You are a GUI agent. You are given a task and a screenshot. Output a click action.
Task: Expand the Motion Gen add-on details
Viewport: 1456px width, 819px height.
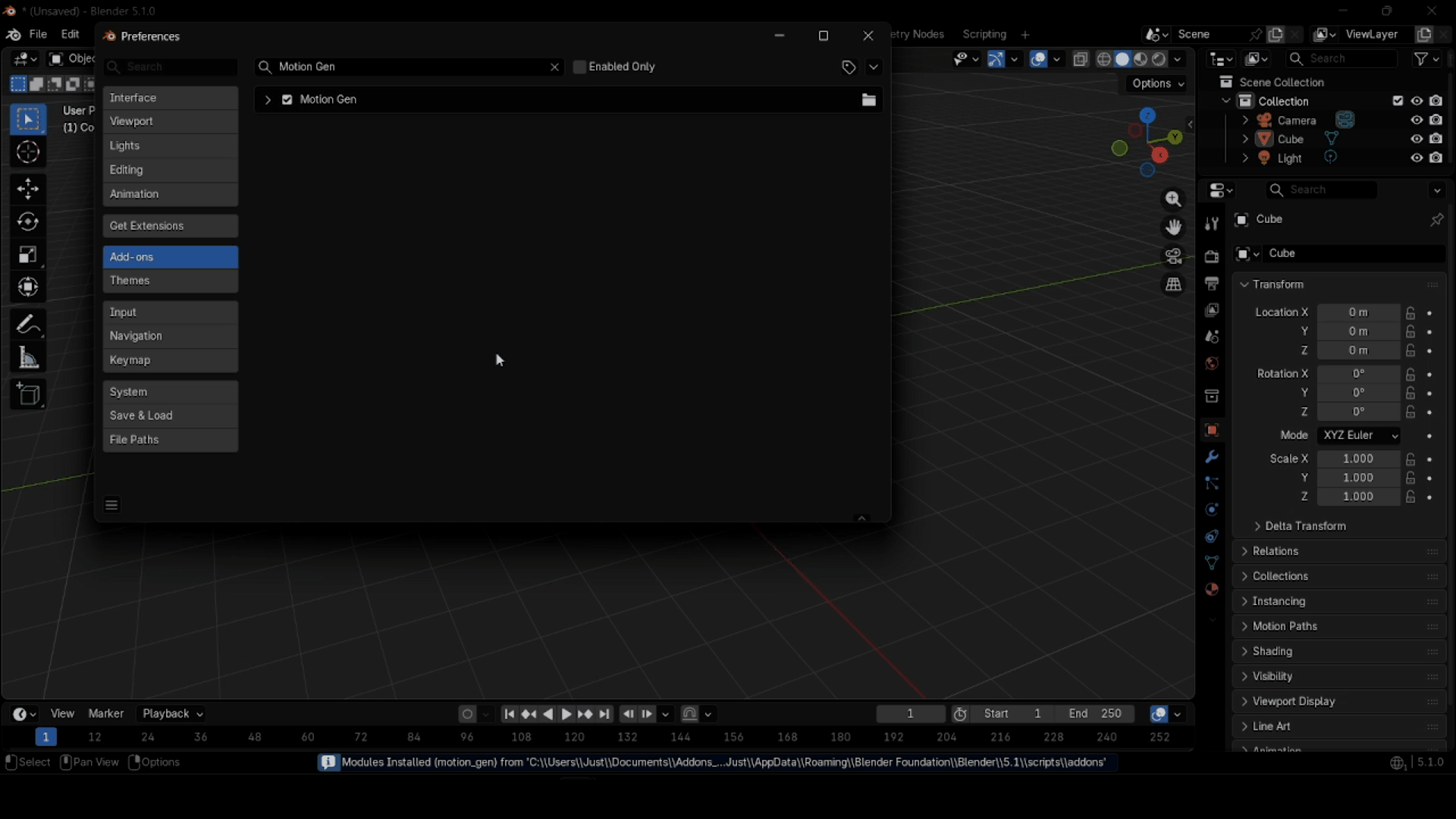coord(268,100)
